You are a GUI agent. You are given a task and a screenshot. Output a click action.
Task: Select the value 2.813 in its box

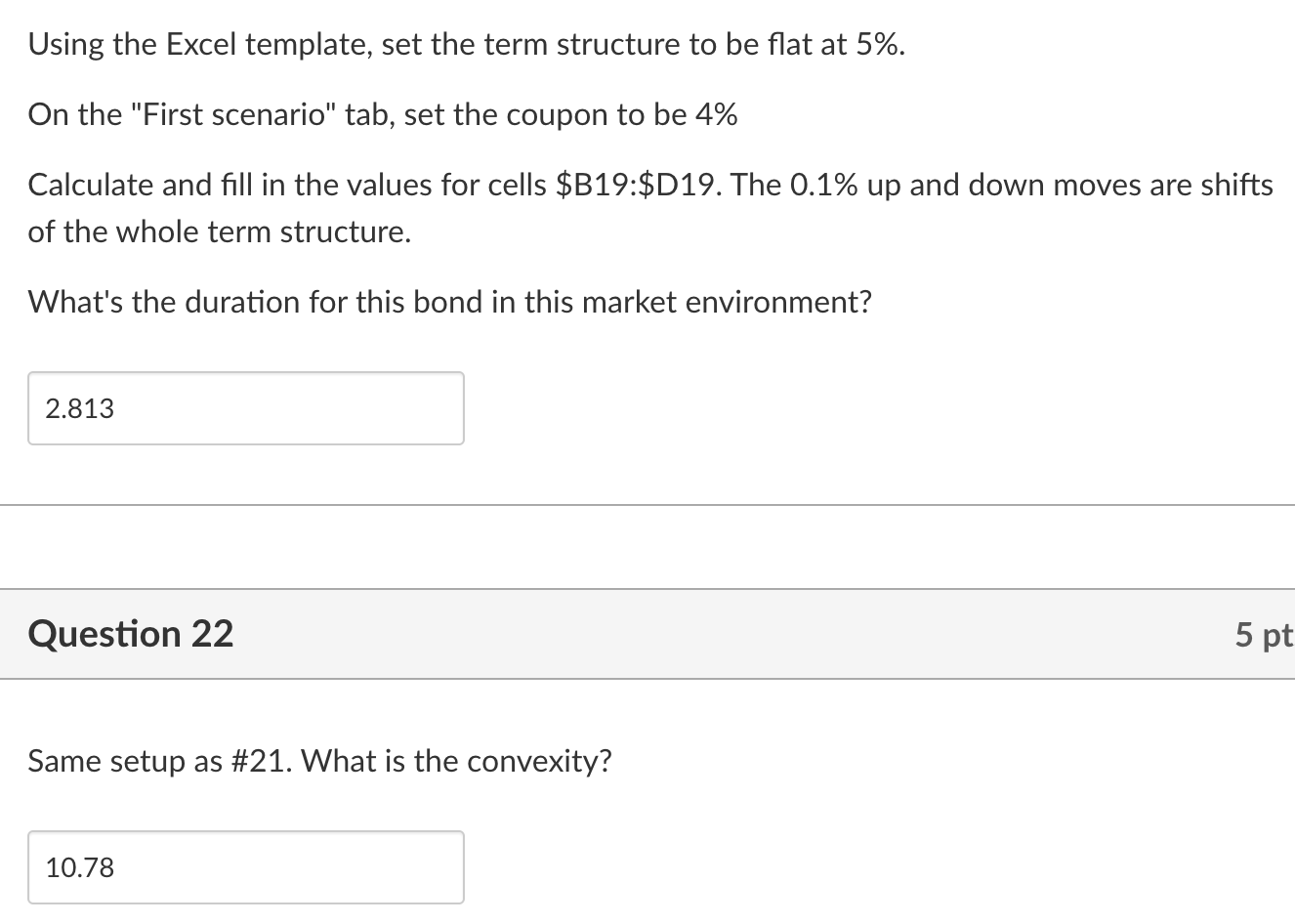point(78,408)
